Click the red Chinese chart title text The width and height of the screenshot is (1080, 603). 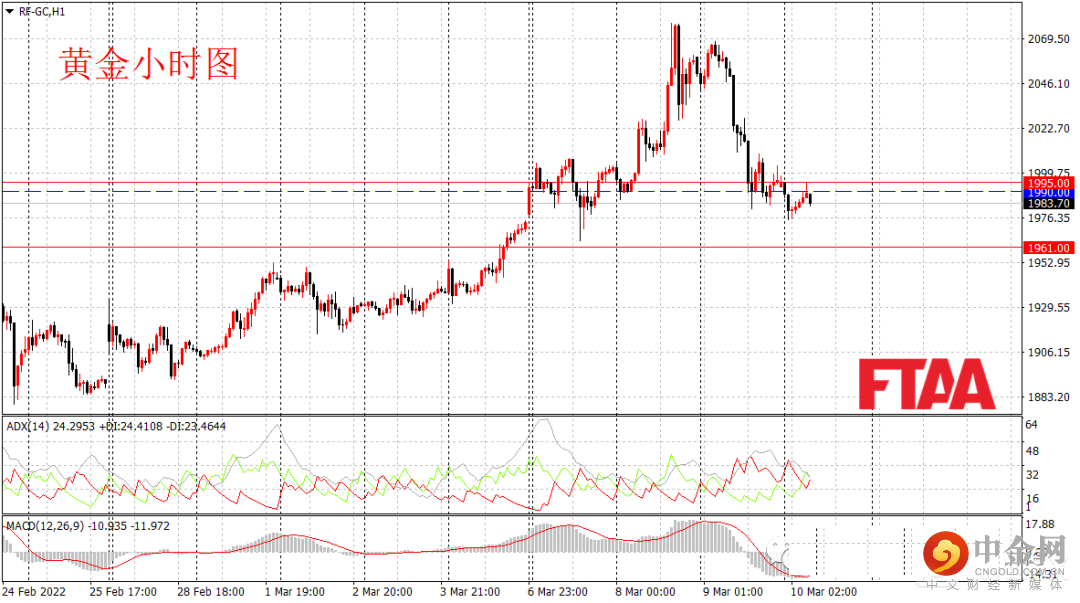[149, 64]
